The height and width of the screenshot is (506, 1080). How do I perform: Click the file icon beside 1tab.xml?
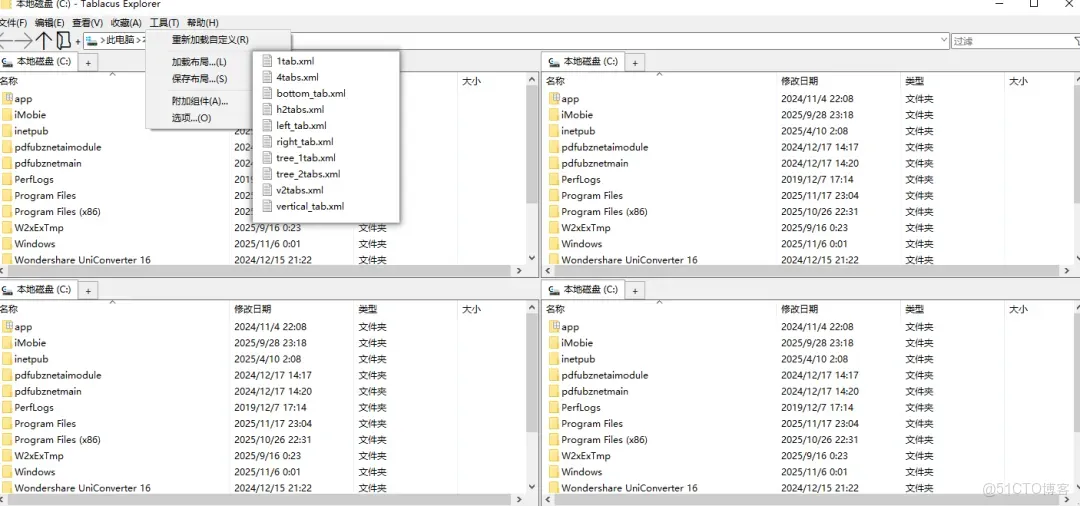point(267,61)
